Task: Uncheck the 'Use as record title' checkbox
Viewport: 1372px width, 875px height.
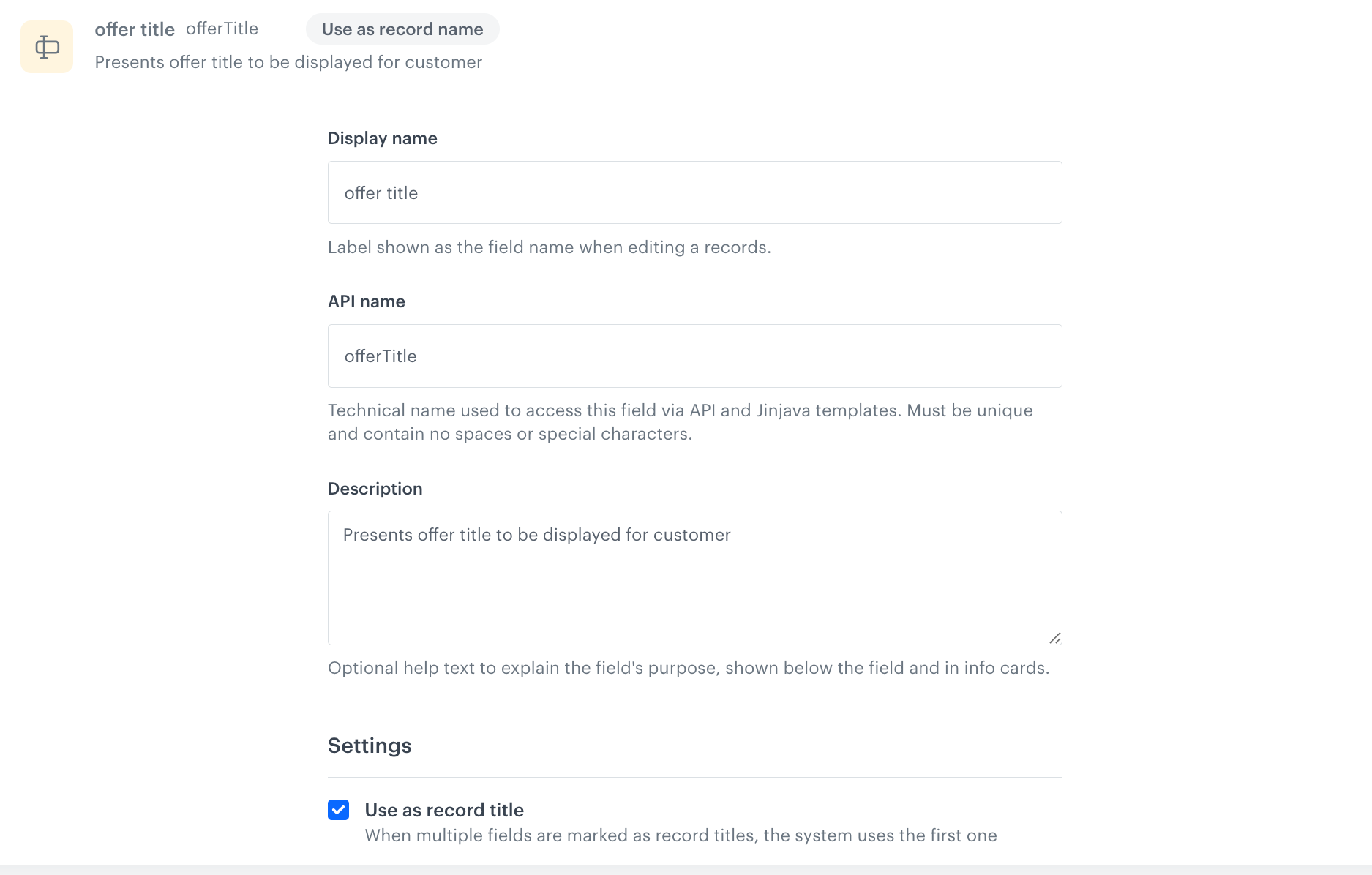Action: (338, 810)
